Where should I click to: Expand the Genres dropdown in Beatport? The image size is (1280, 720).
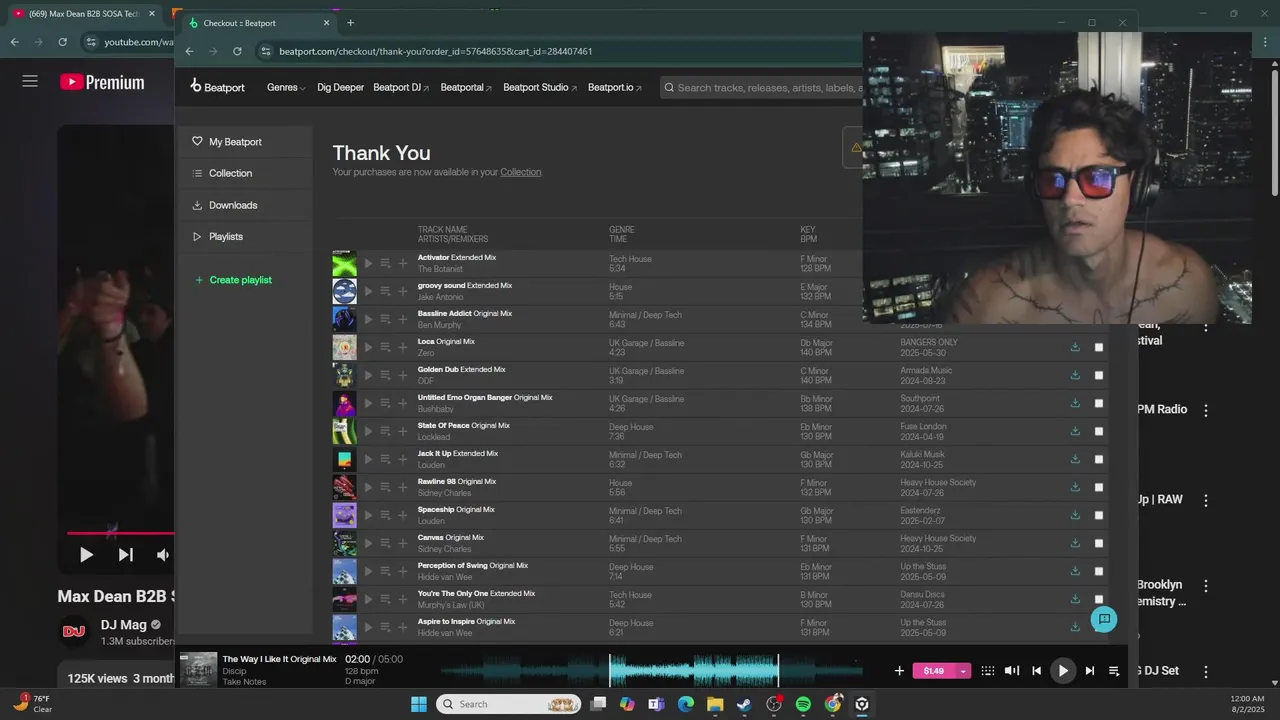(x=286, y=87)
